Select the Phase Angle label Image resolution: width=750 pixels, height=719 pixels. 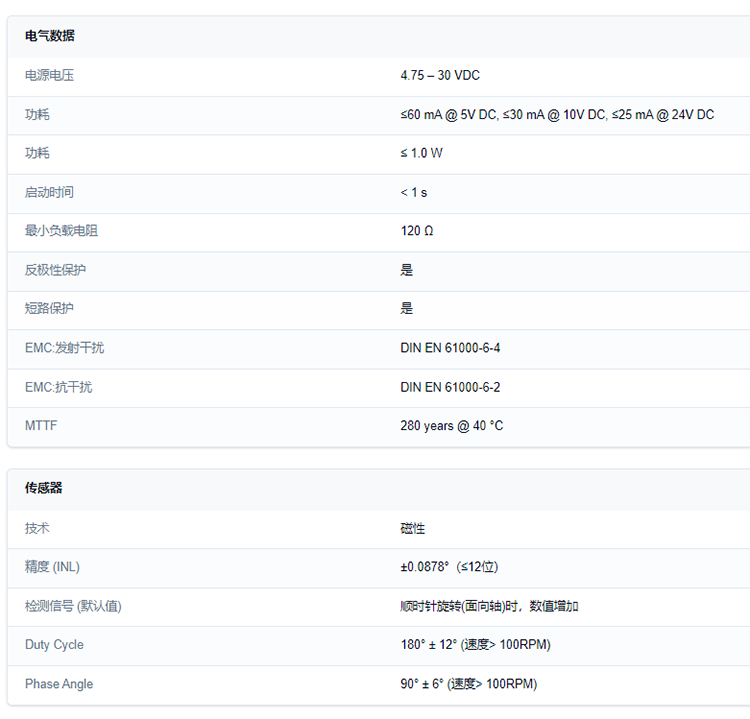pyautogui.click(x=59, y=684)
